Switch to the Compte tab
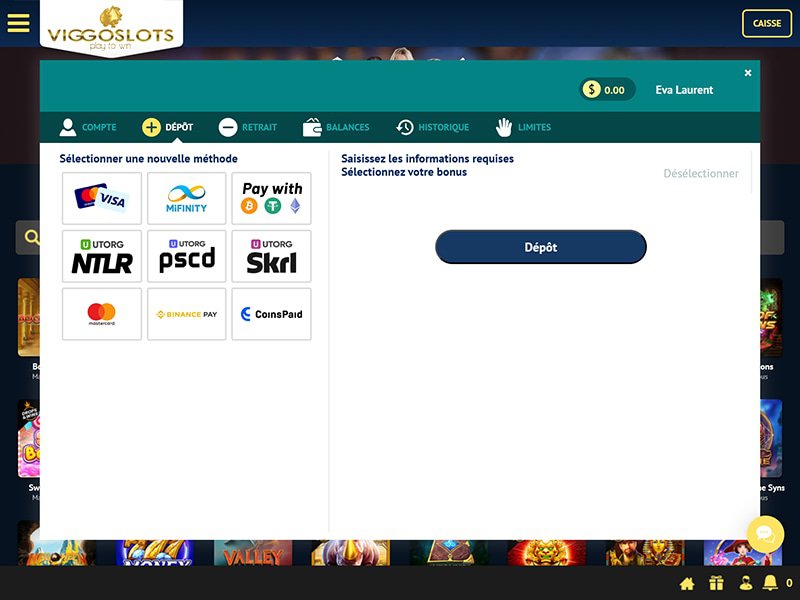The height and width of the screenshot is (600, 800). pos(88,127)
